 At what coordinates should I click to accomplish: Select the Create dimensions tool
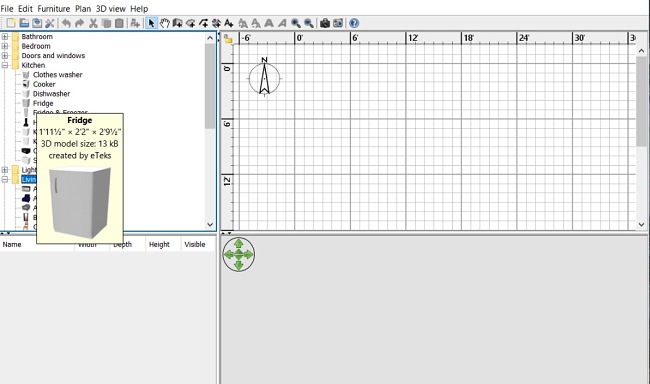(x=216, y=23)
